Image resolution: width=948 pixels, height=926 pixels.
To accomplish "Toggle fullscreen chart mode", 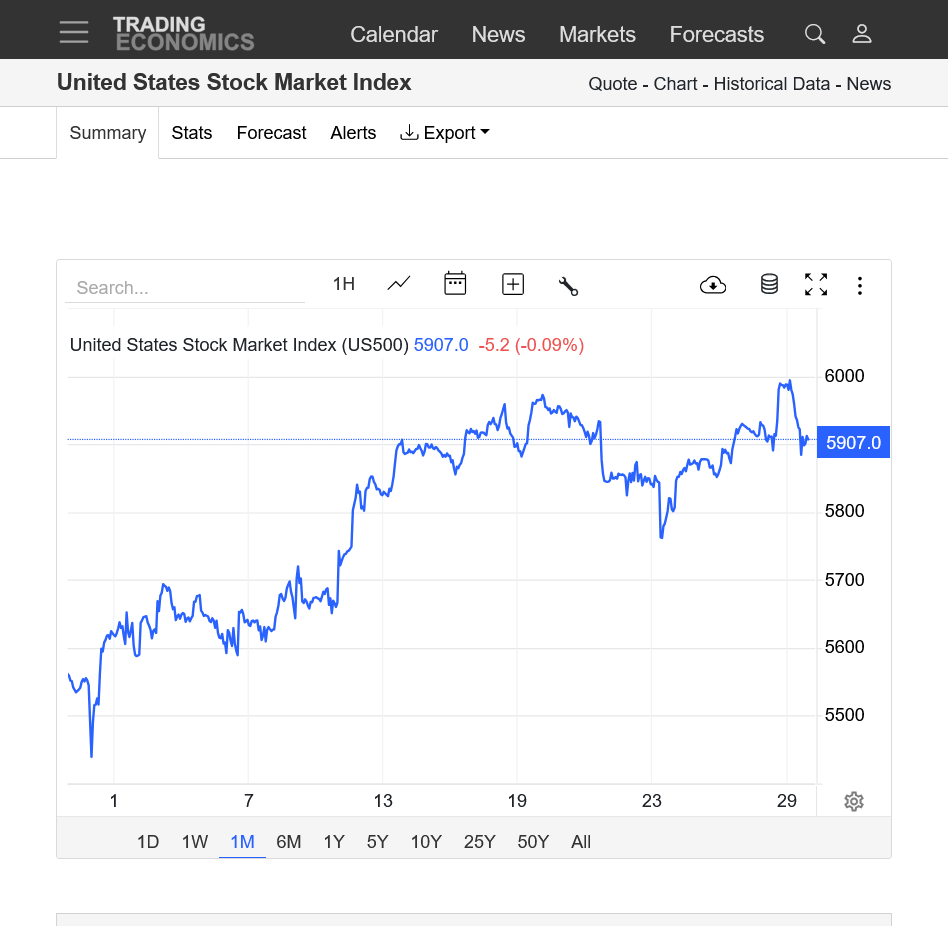I will 816,284.
